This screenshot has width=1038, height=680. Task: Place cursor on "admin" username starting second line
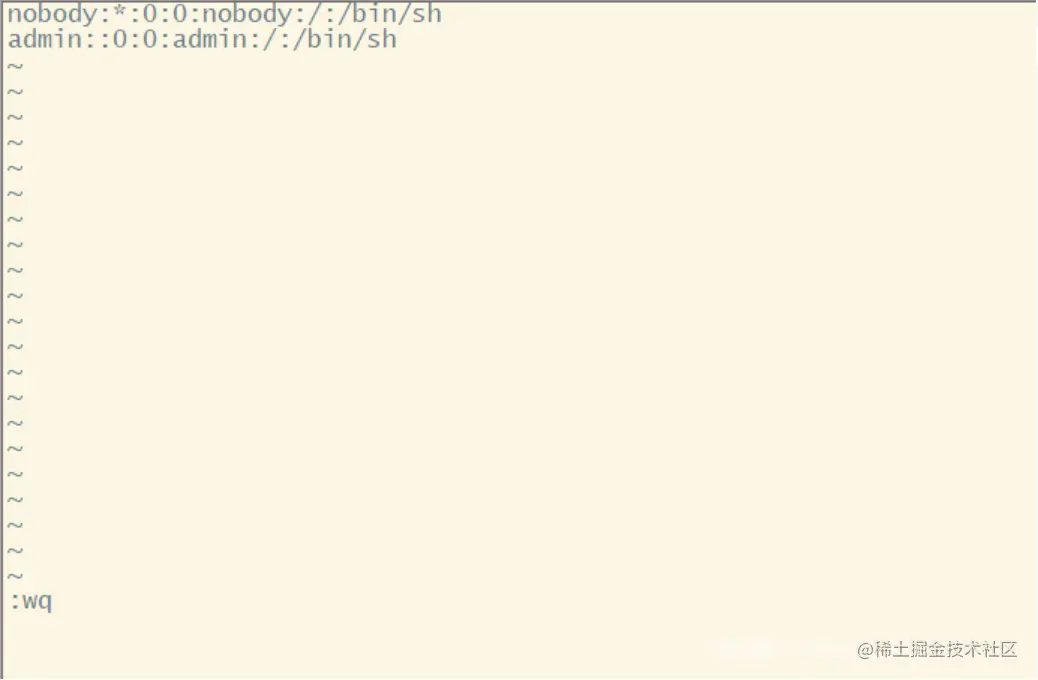click(45, 39)
